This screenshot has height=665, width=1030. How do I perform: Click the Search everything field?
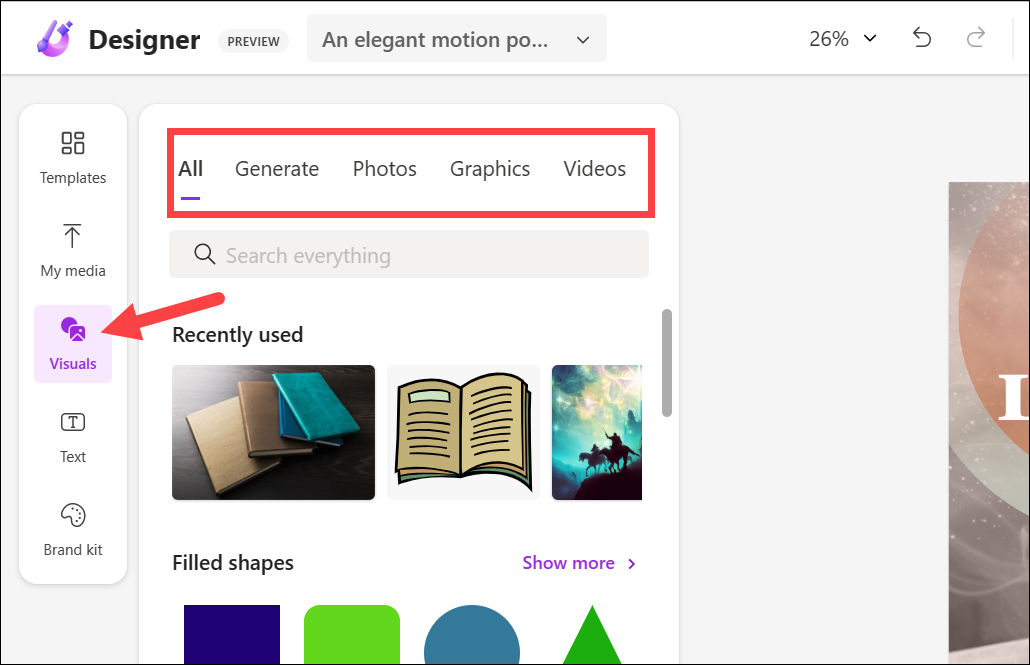(409, 254)
